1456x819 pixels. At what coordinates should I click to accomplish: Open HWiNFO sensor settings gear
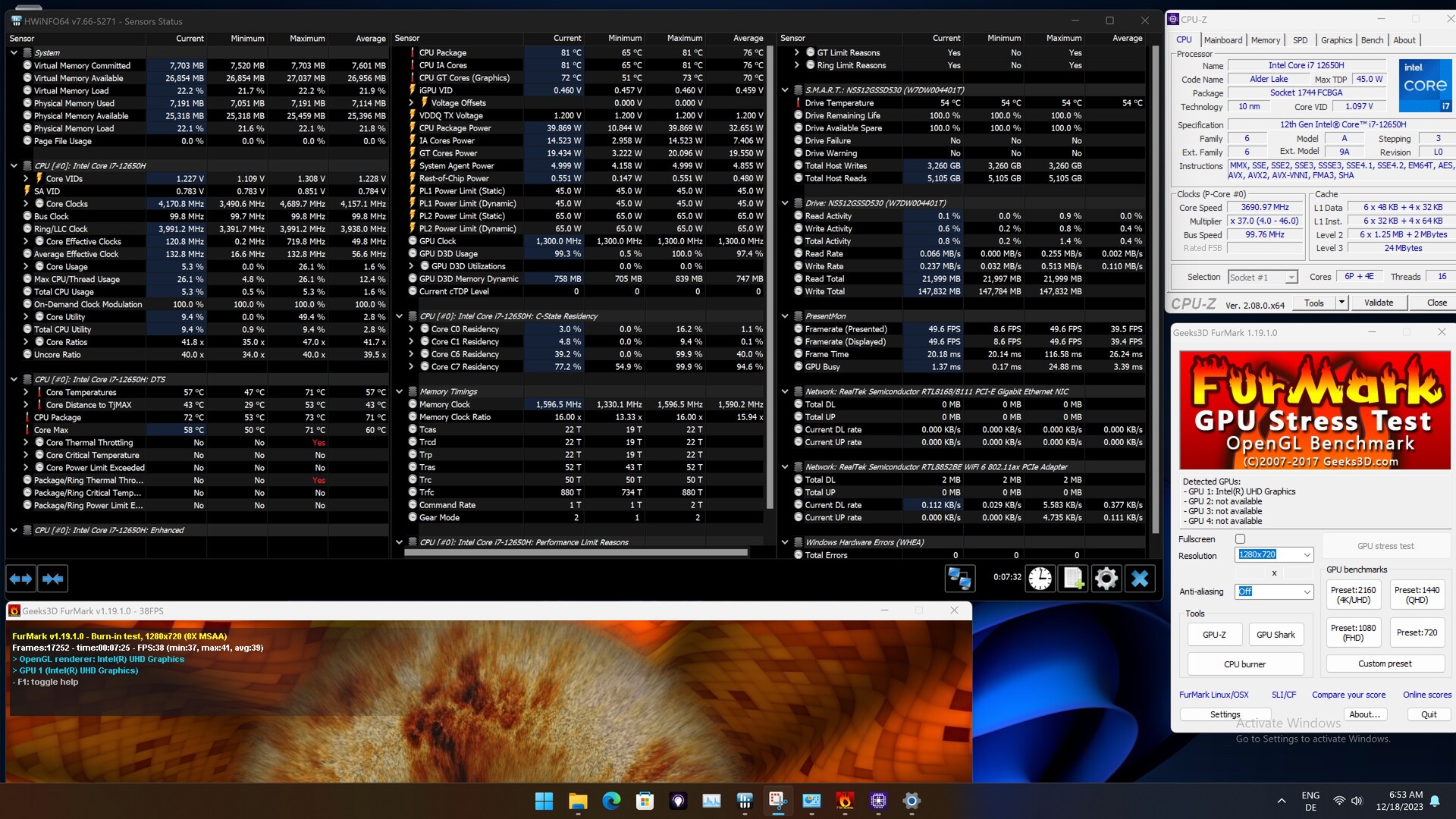point(1106,579)
